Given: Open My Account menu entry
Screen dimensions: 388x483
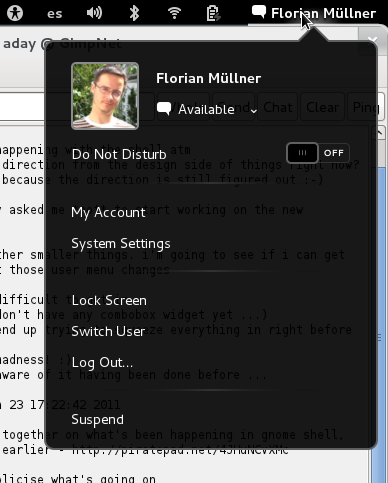Looking at the screenshot, I should coord(109,213).
